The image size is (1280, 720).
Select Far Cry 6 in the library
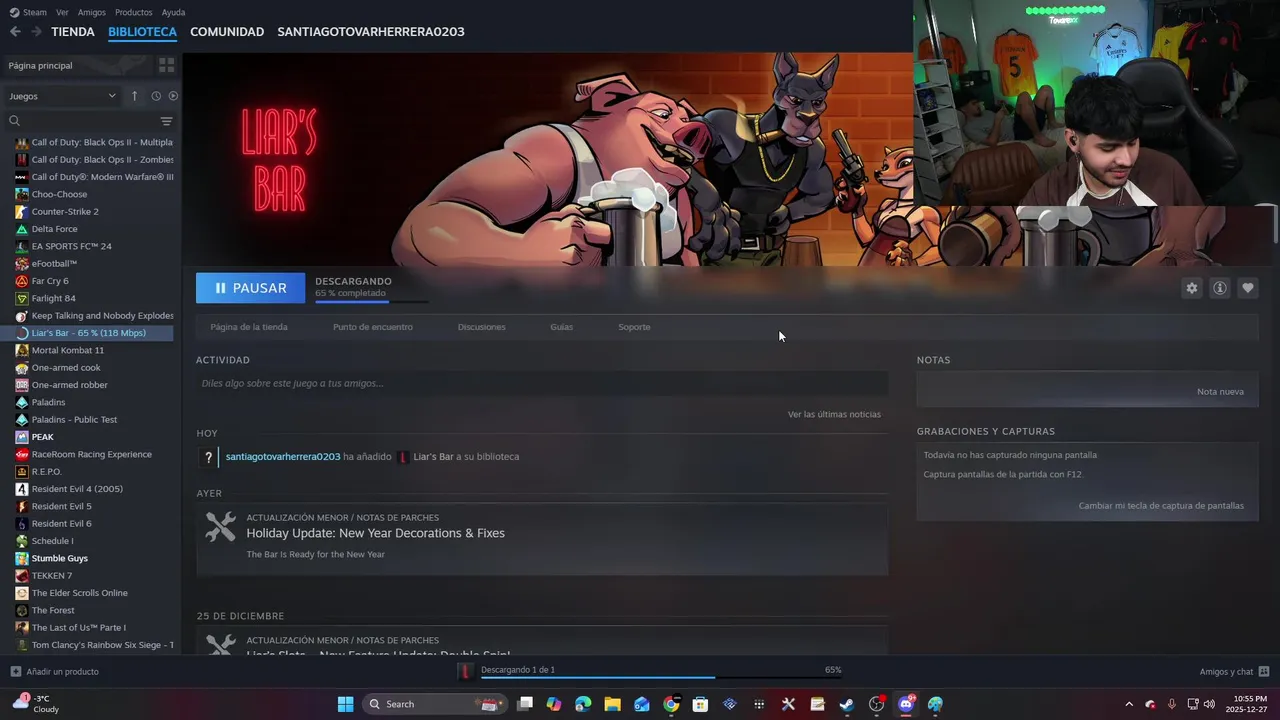[50, 281]
